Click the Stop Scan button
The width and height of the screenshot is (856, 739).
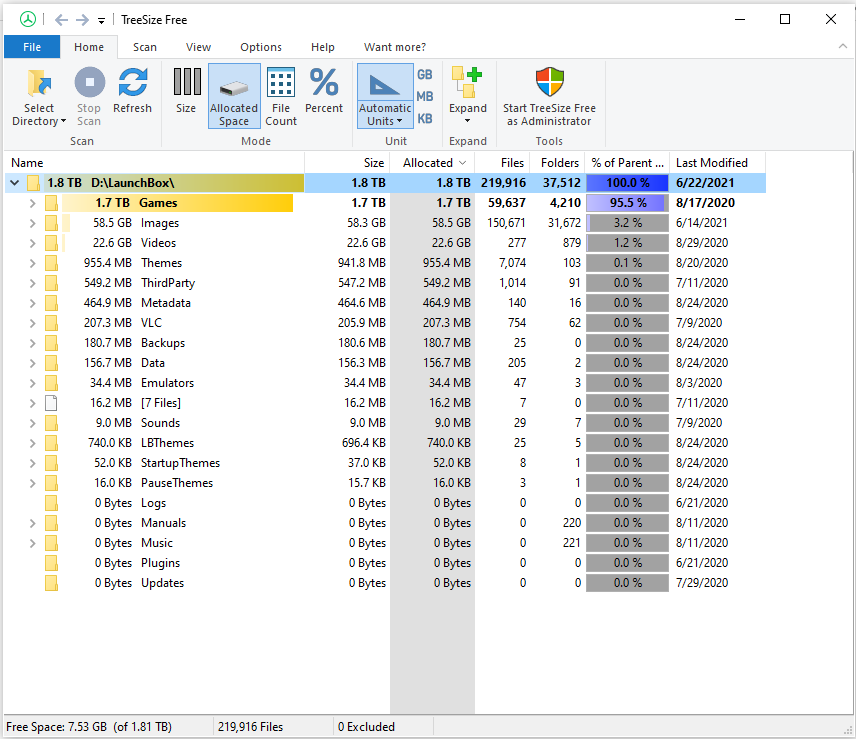(x=89, y=97)
